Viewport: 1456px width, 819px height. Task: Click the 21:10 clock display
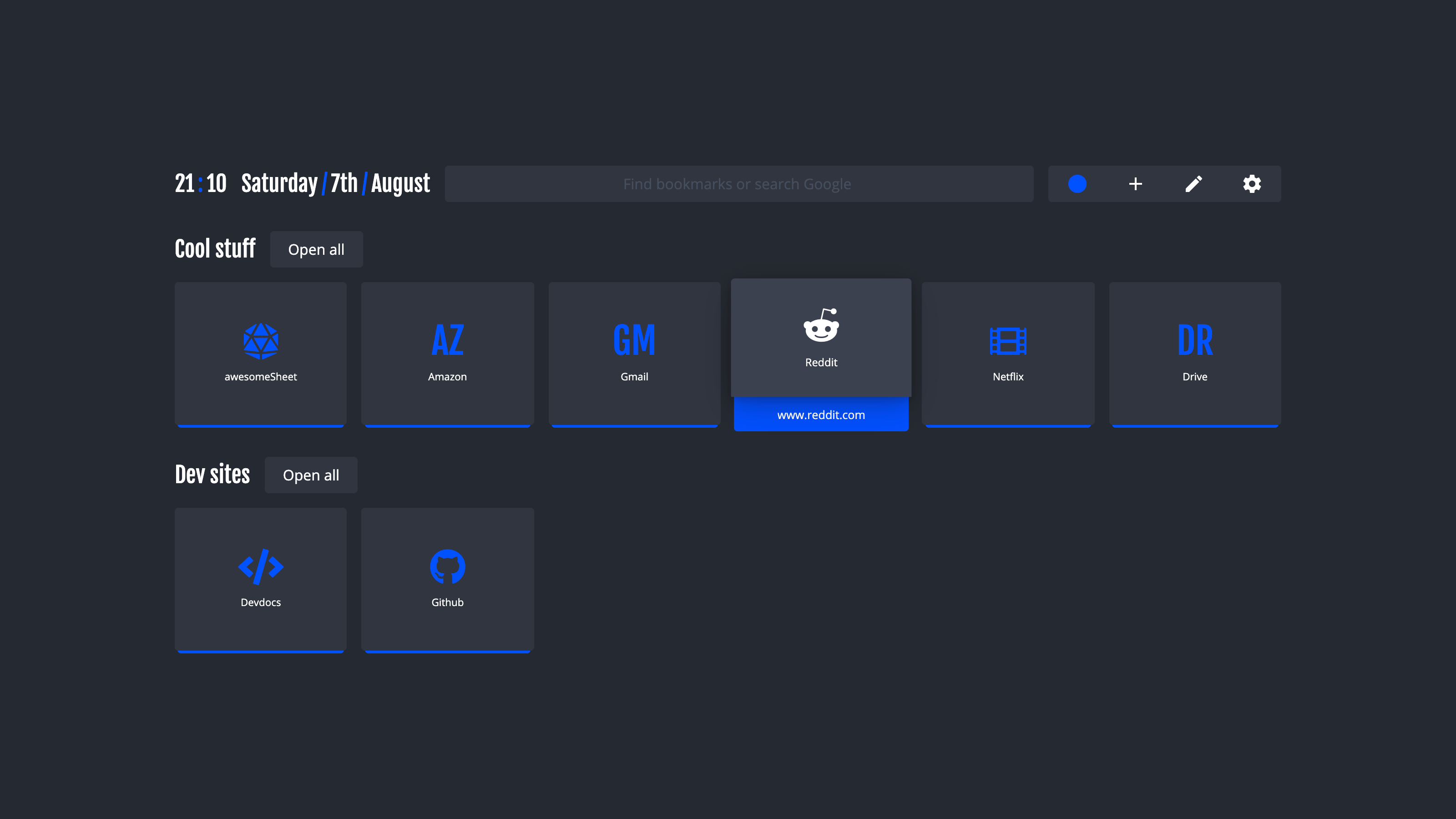200,184
